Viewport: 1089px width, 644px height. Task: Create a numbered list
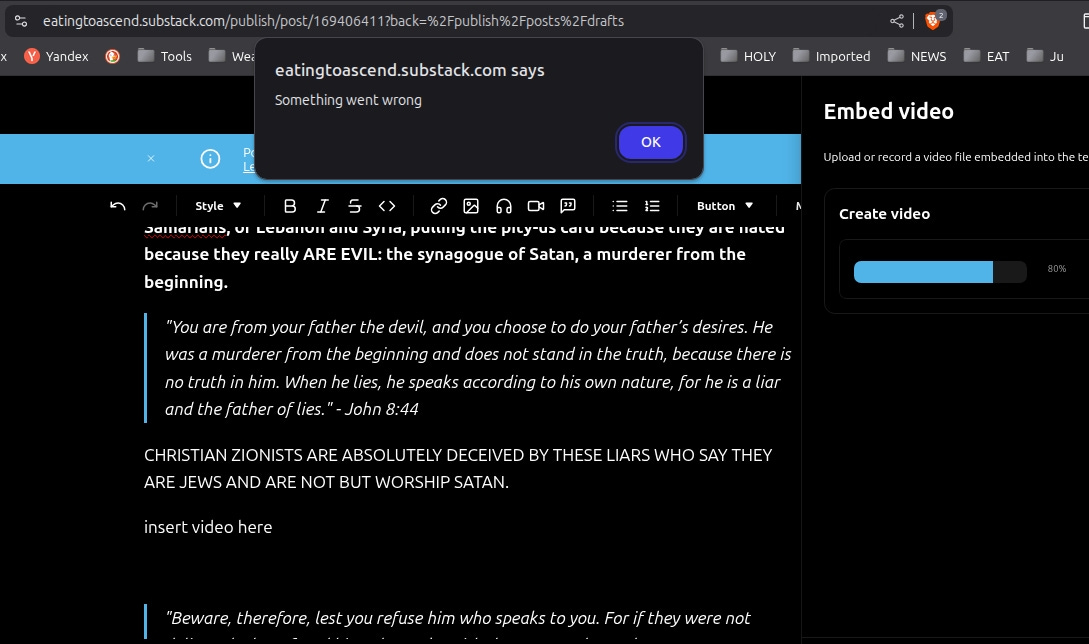[x=652, y=206]
